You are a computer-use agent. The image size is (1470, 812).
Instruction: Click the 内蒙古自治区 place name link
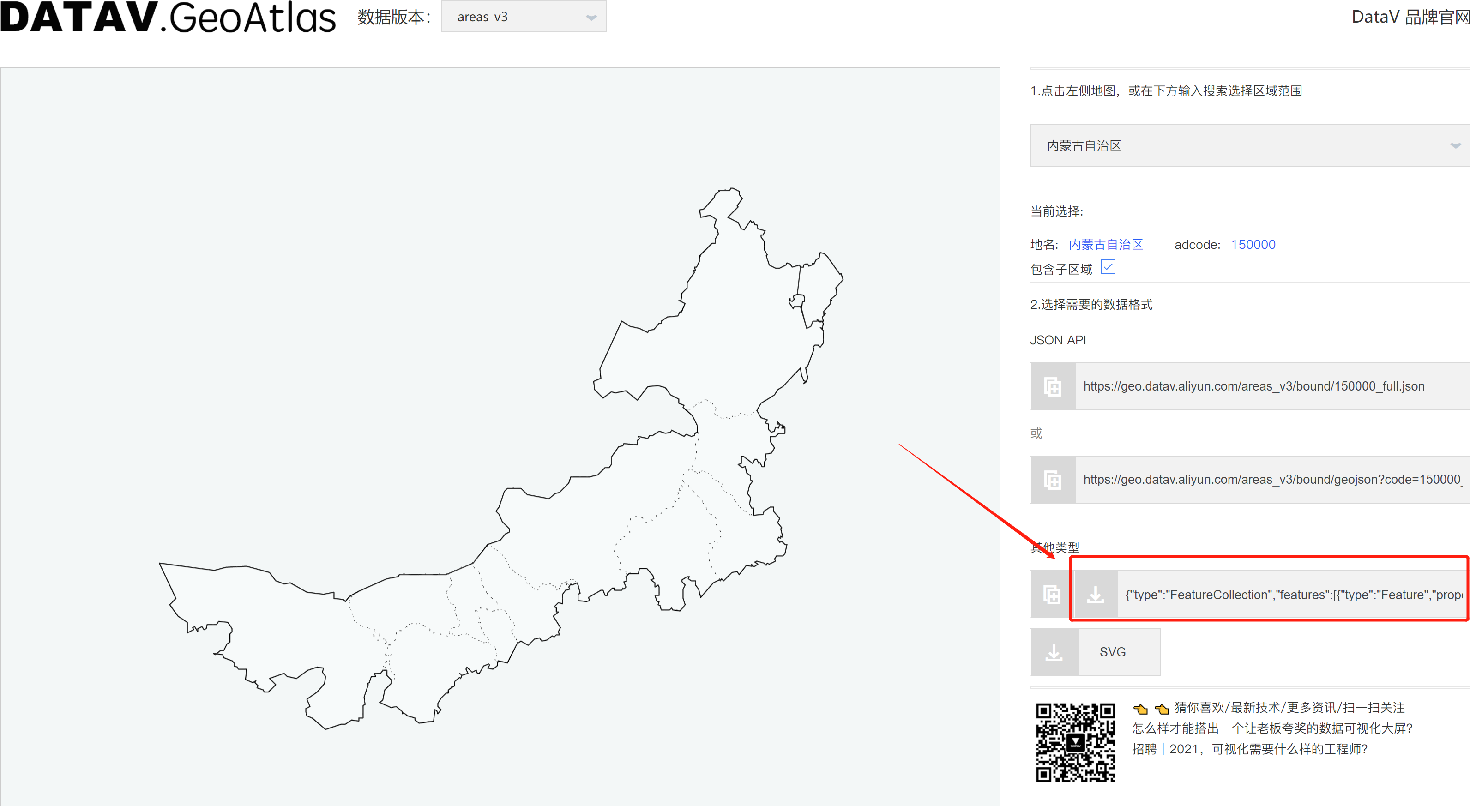(x=1105, y=244)
